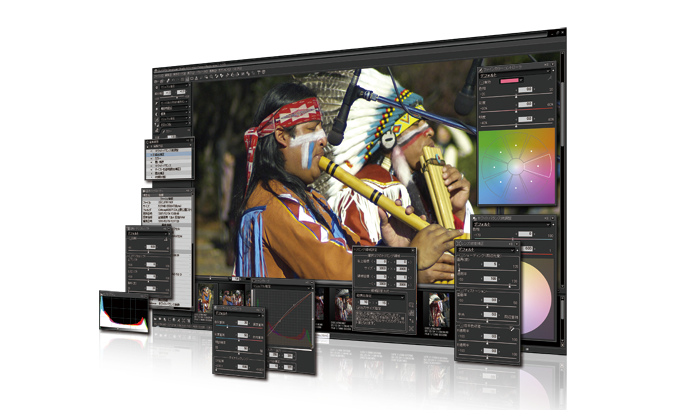
Task: Click the exposure bias icon in left sidebar
Action: (x=157, y=88)
